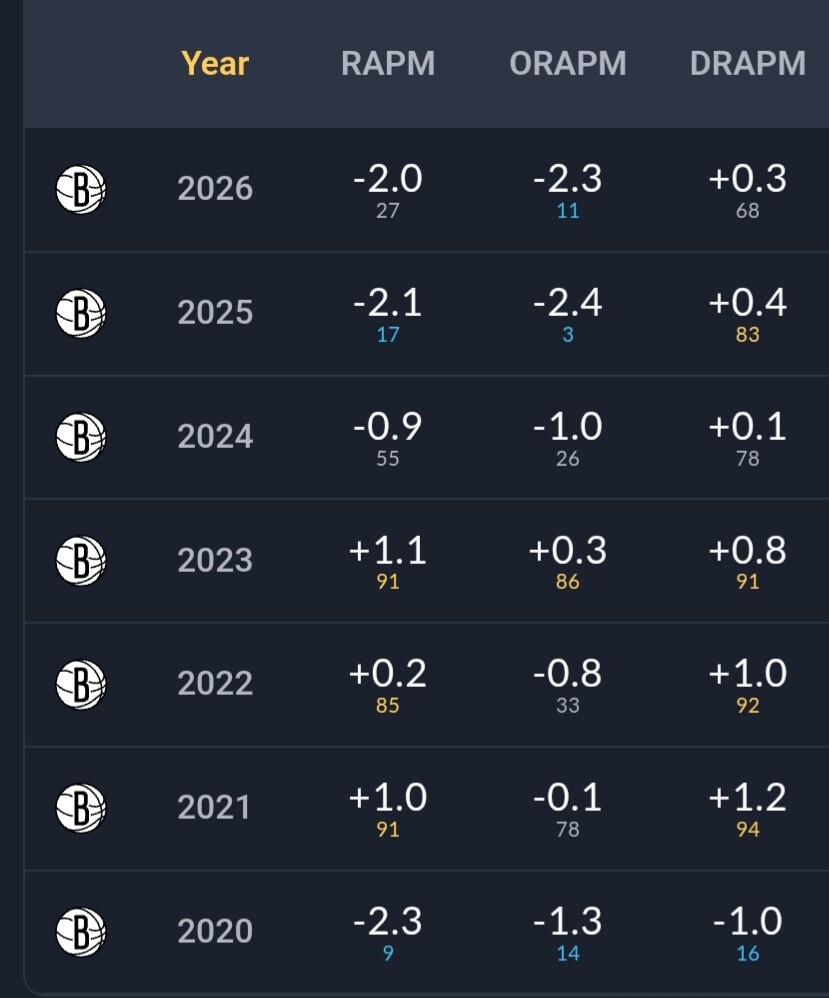Viewport: 829px width, 998px height.
Task: Sort the table by the Year column
Action: pos(215,64)
